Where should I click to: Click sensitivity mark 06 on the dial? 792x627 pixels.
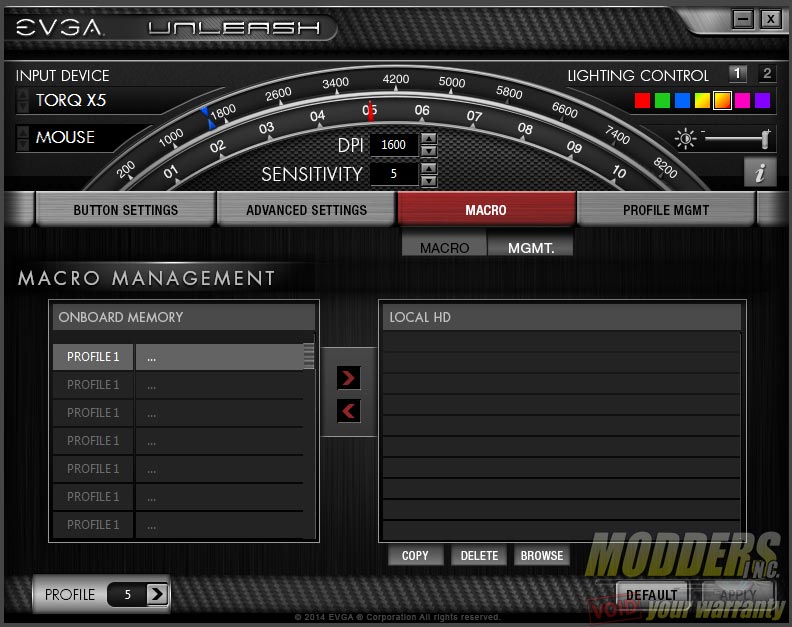click(x=422, y=110)
